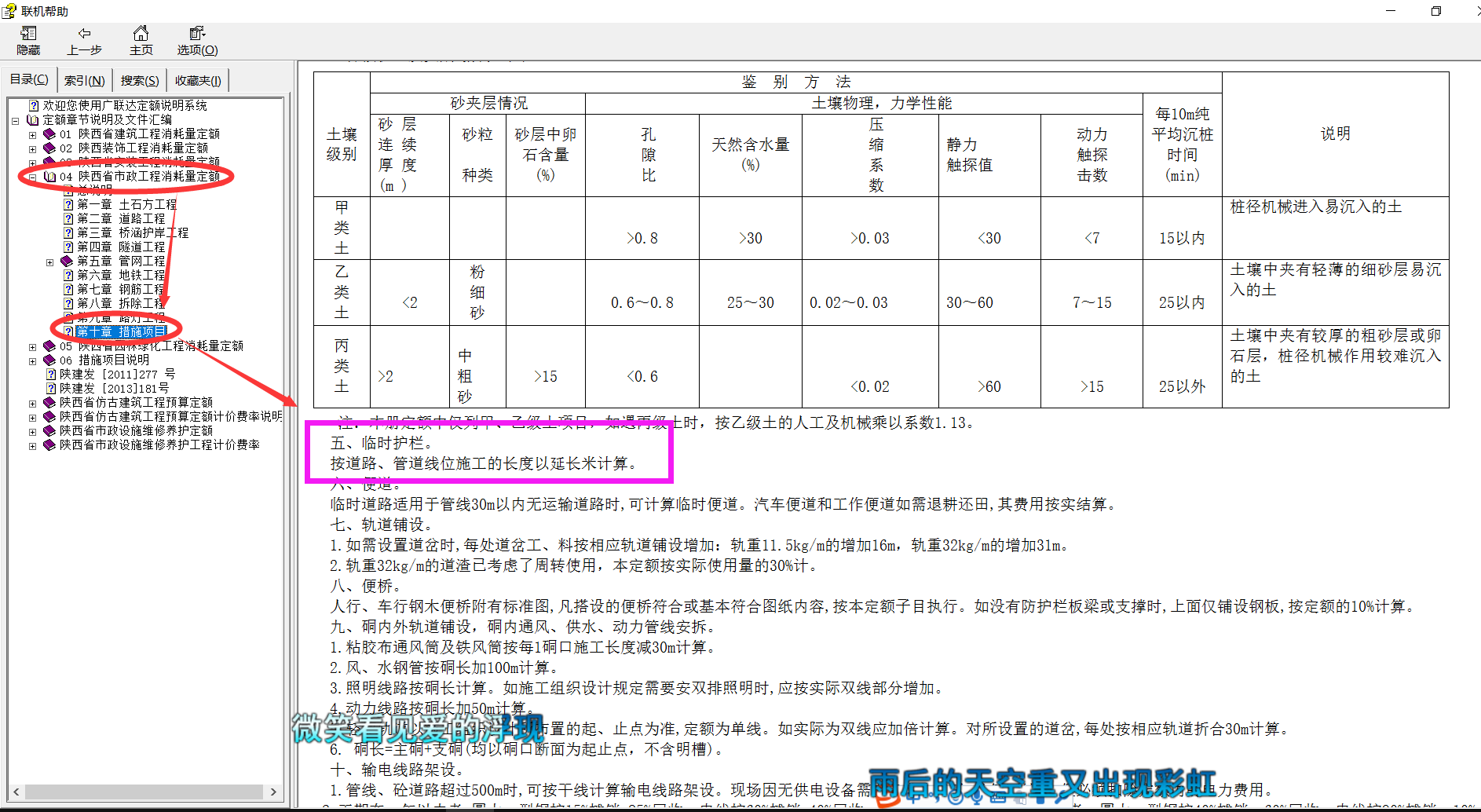Expand the 05 园林绿化工程消耗量定额 node
Screen dimensions: 1481x812
[x=32, y=346]
